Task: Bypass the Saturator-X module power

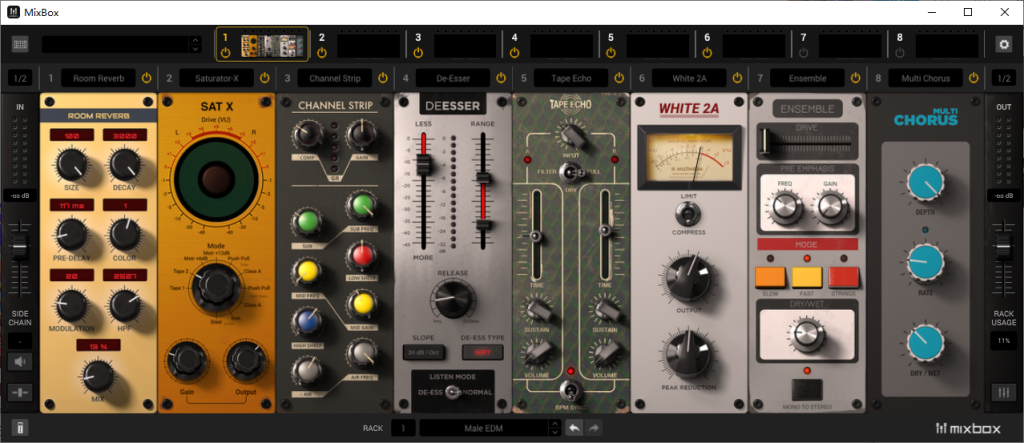Action: point(264,78)
